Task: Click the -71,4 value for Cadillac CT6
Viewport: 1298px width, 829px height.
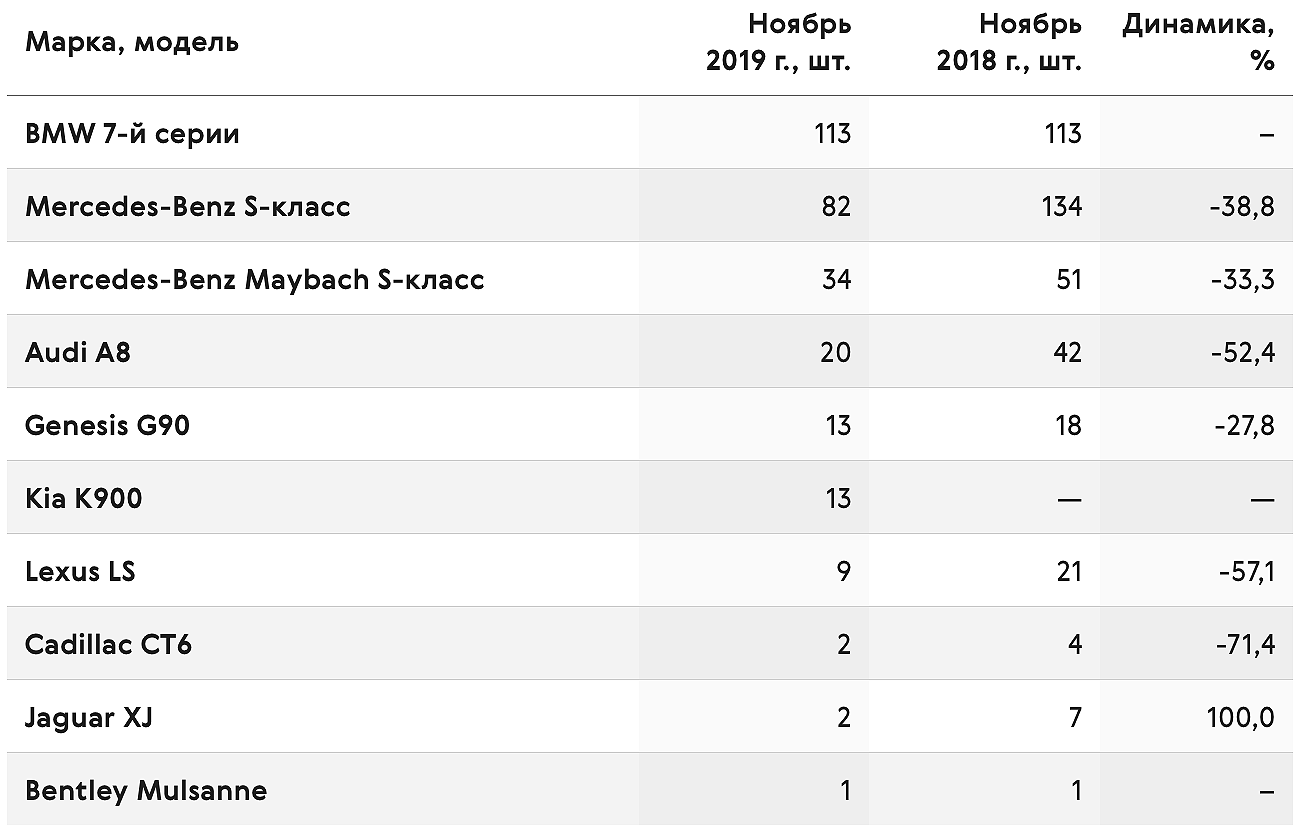Action: [1245, 645]
